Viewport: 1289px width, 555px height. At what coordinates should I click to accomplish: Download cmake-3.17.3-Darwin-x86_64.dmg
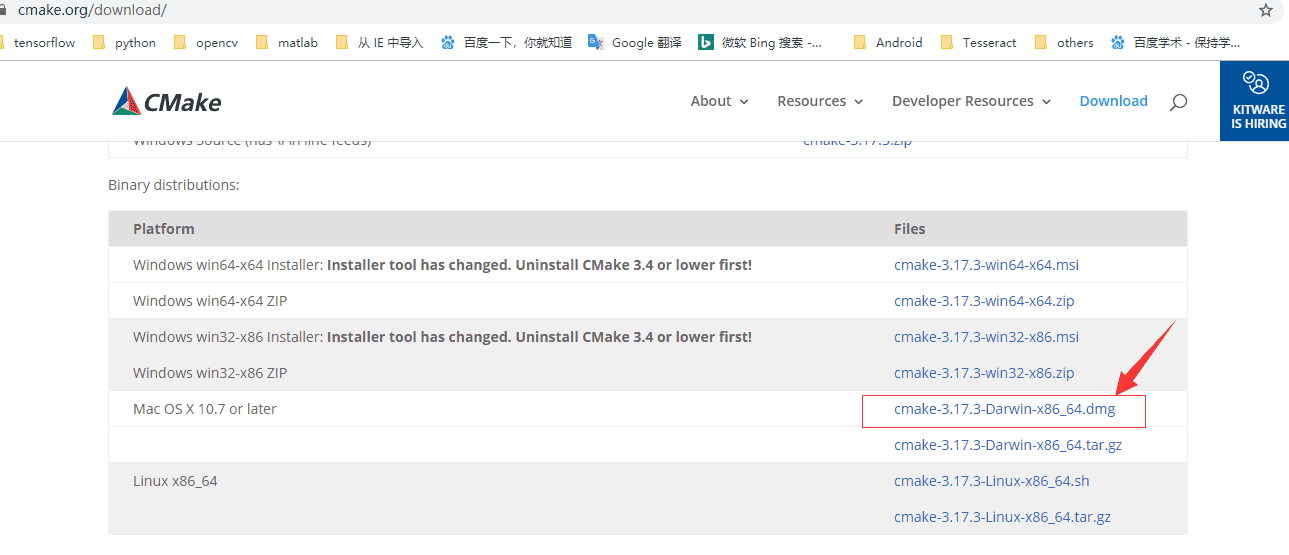point(1004,409)
